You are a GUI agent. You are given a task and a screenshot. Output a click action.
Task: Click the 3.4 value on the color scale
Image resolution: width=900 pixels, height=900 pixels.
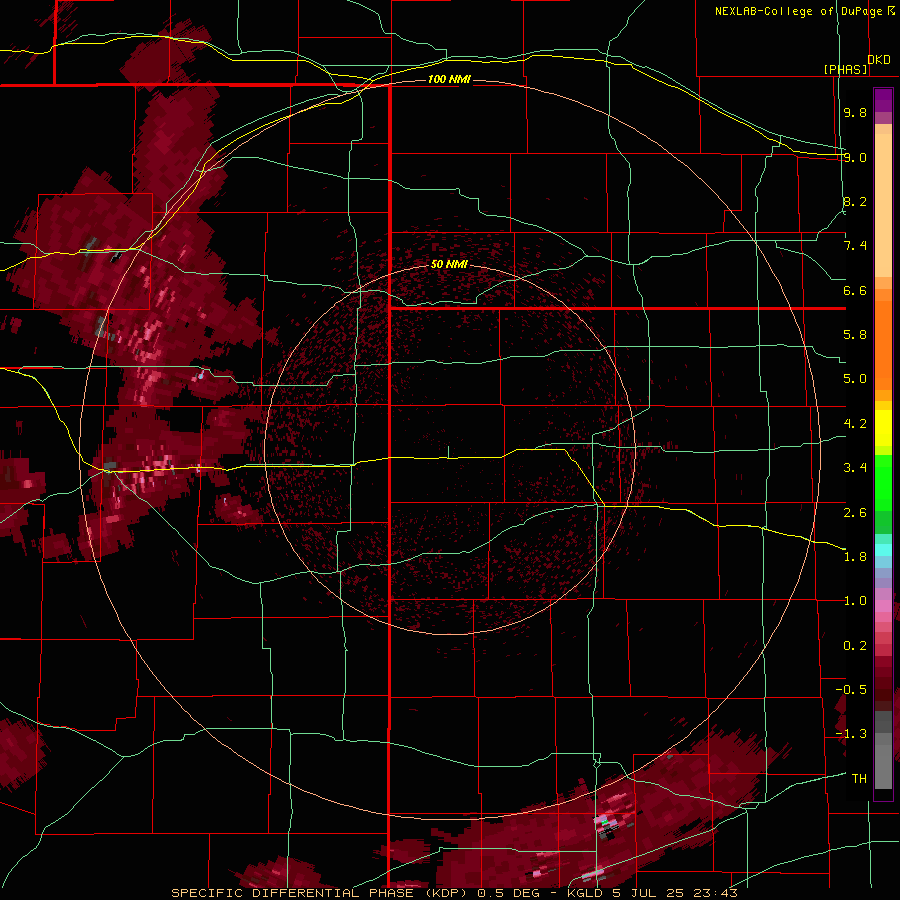855,468
